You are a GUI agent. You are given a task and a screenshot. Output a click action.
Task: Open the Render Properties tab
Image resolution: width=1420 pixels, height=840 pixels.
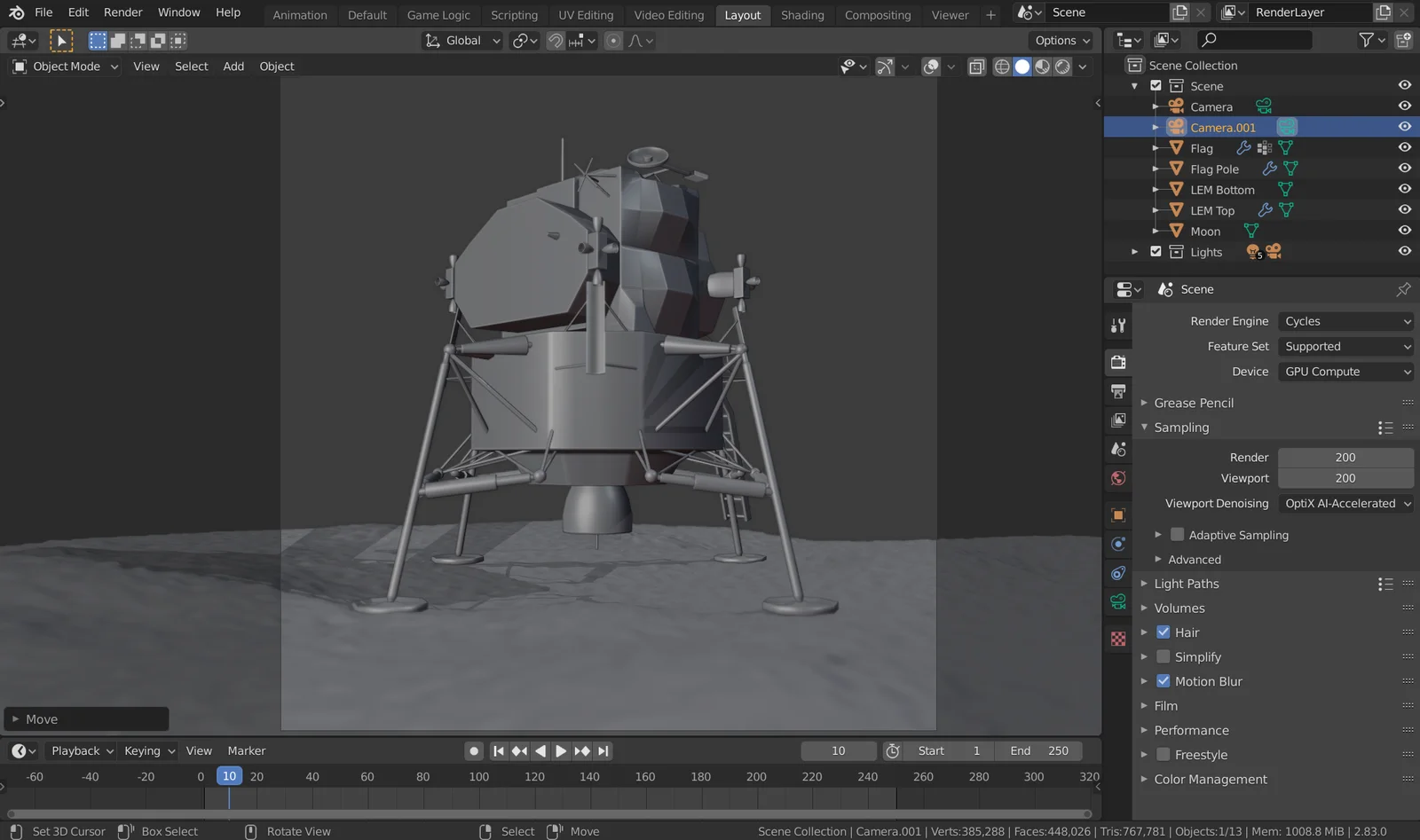(x=1117, y=361)
